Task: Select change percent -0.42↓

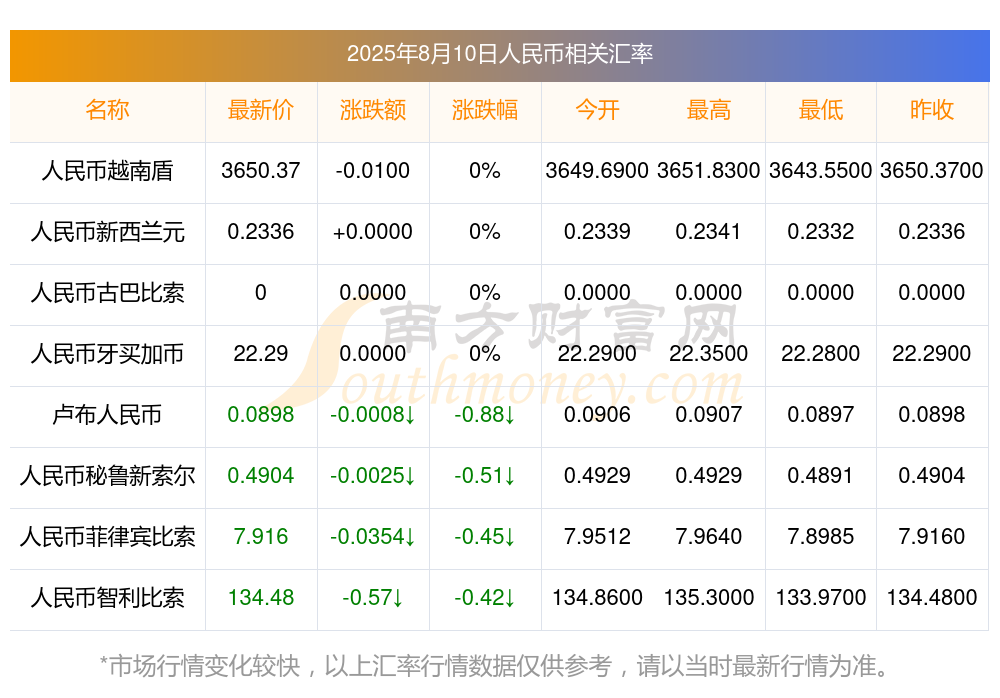Action: coord(485,598)
